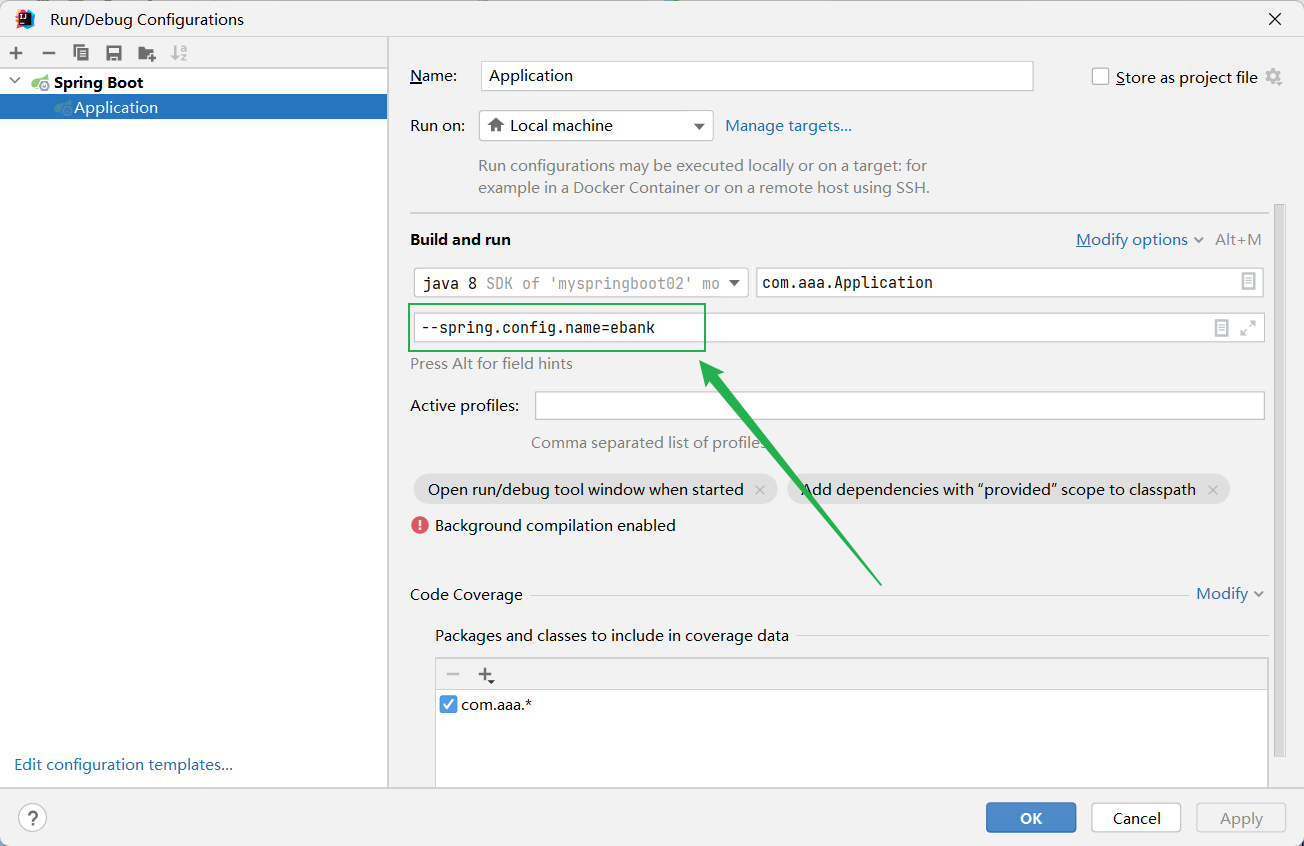Uncheck the com.aaa.* coverage checkbox
The width and height of the screenshot is (1304, 846).
448,705
